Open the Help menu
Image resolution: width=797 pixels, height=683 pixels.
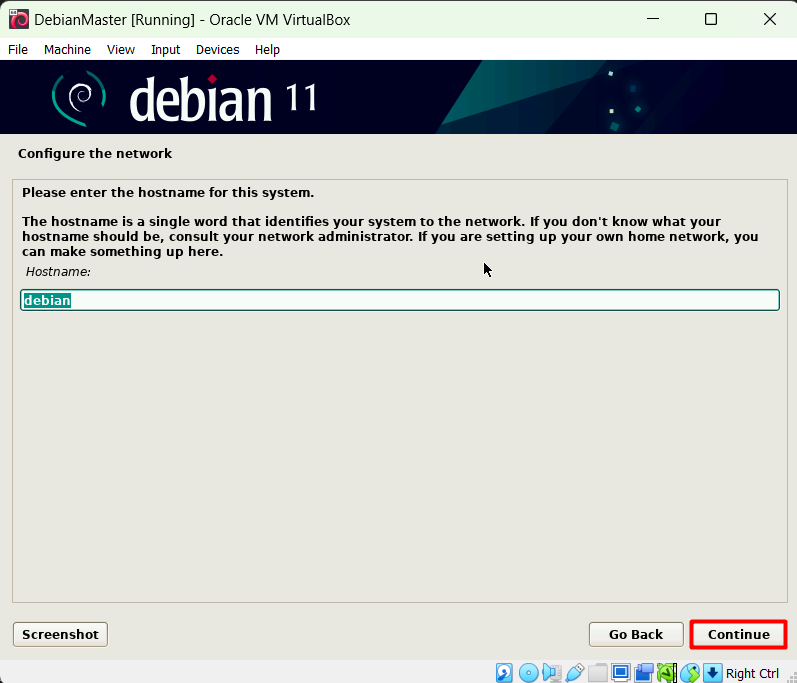[x=267, y=50]
